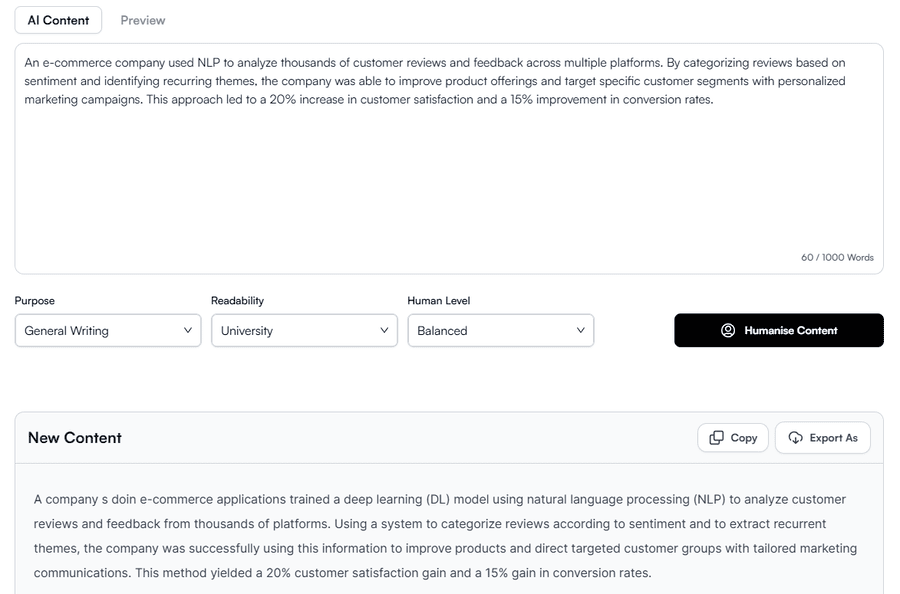Switch to the Preview tab
Viewport: 900px width, 594px height.
[143, 21]
